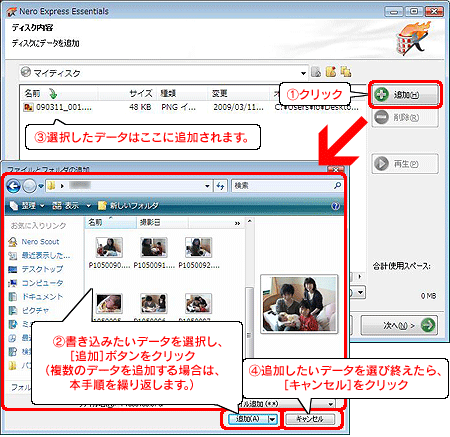Open ピクチャ favorite link
The image size is (450, 437).
(x=29, y=311)
